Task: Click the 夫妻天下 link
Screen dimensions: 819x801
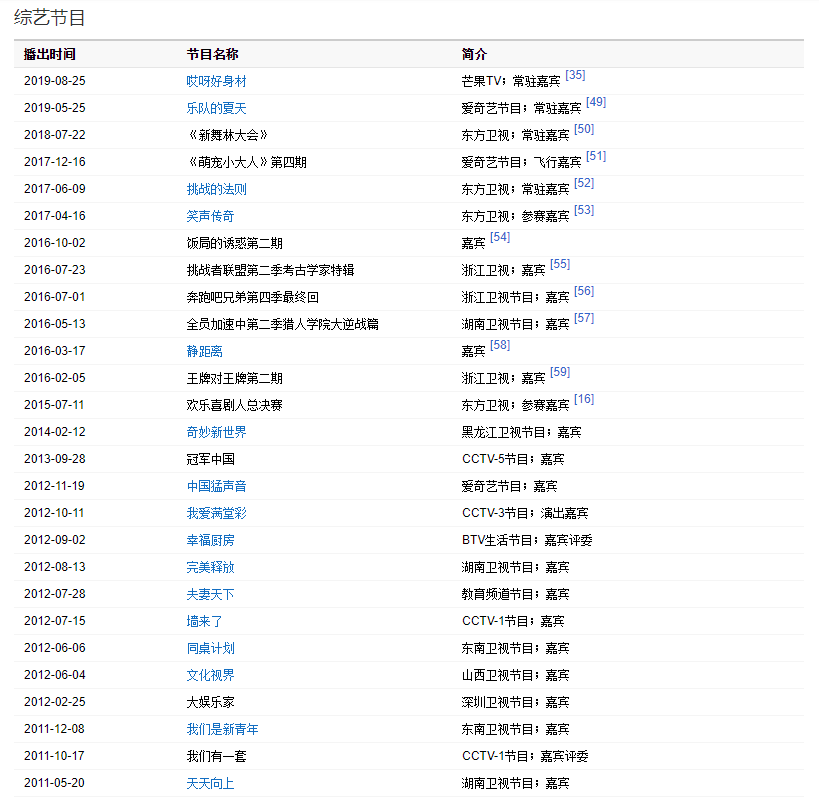Action: [210, 594]
